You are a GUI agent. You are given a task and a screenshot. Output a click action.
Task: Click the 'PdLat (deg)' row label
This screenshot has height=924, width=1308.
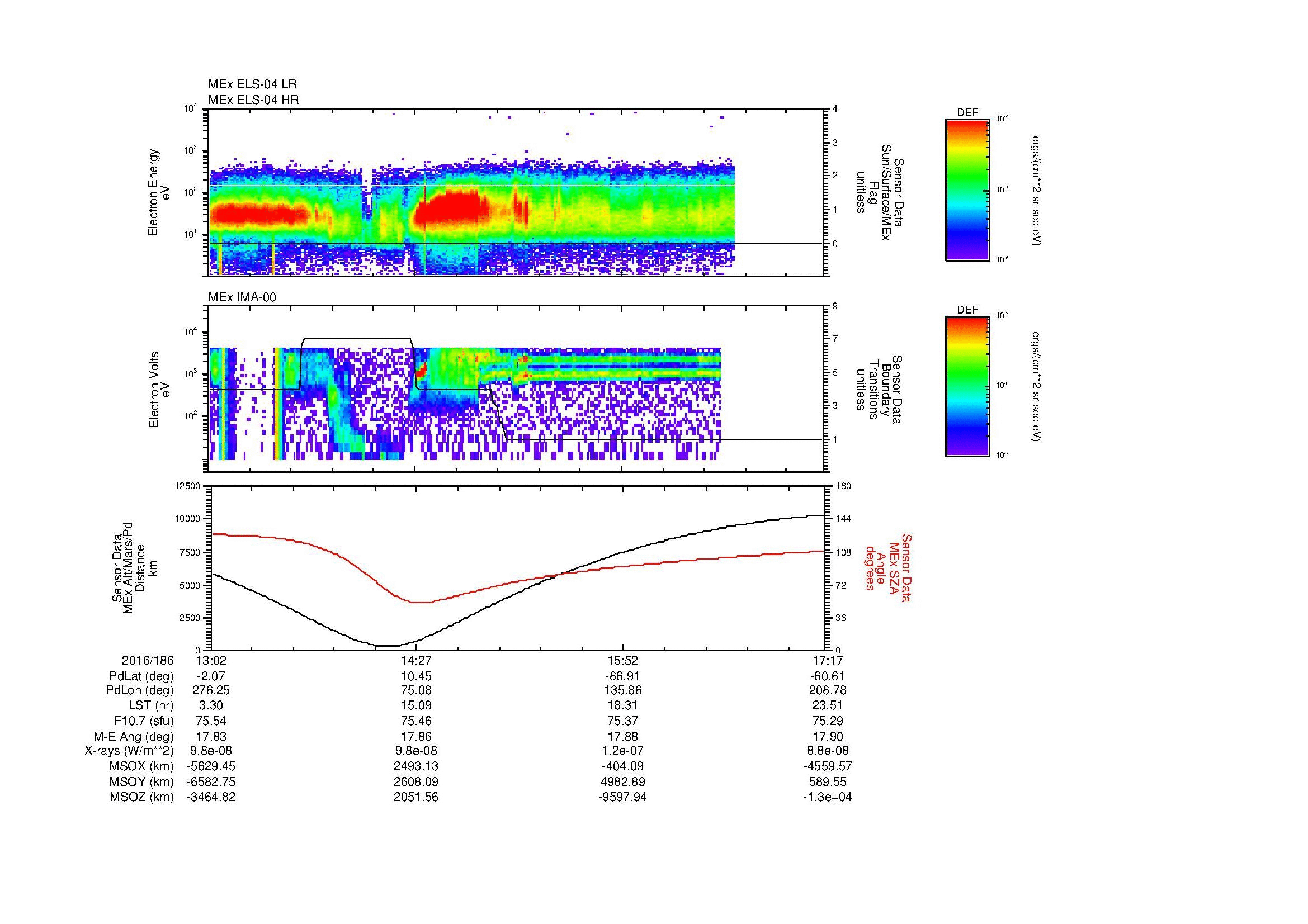pos(141,676)
